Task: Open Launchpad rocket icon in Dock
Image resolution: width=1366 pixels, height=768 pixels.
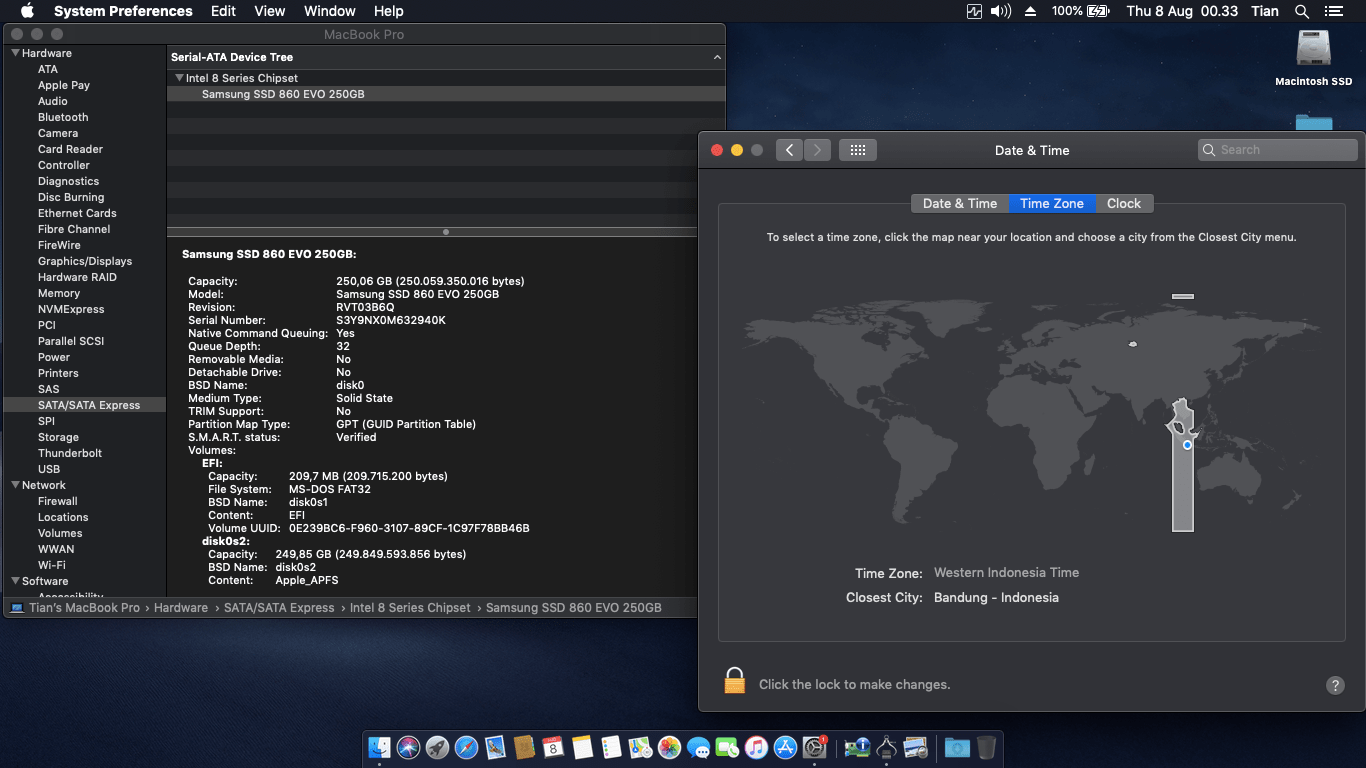Action: tap(437, 747)
